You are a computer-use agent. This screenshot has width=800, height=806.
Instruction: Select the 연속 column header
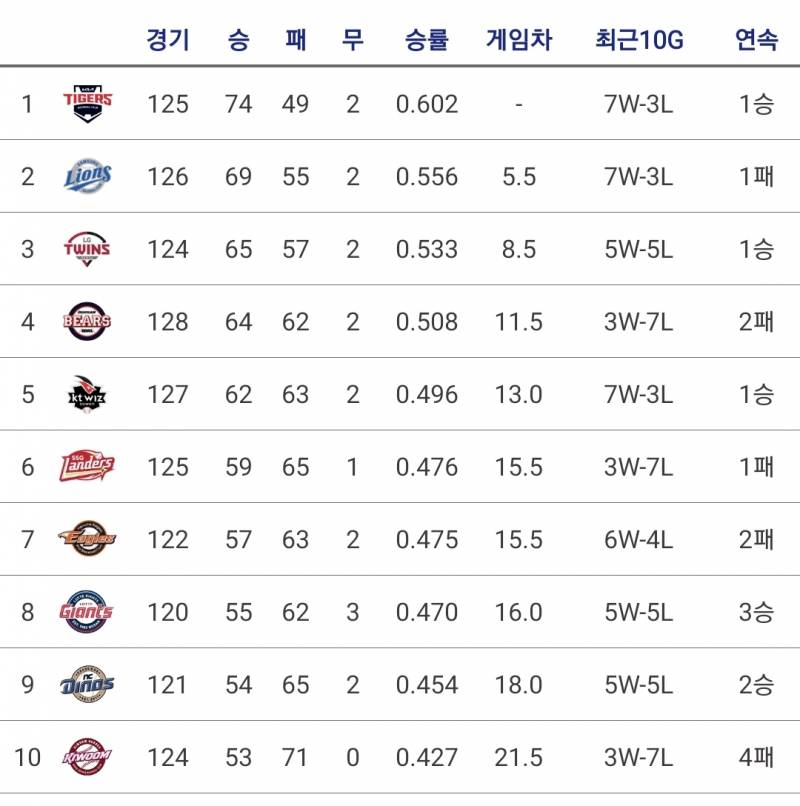coord(756,40)
